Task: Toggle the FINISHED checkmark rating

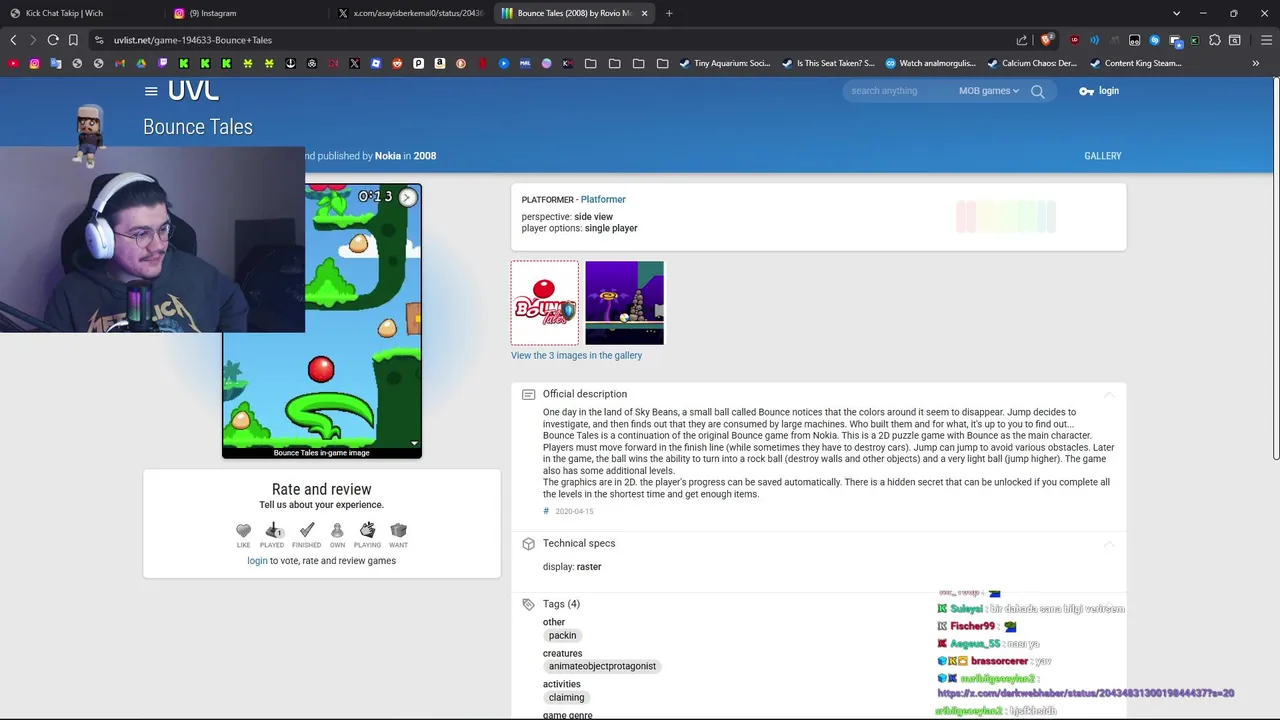Action: [x=307, y=530]
